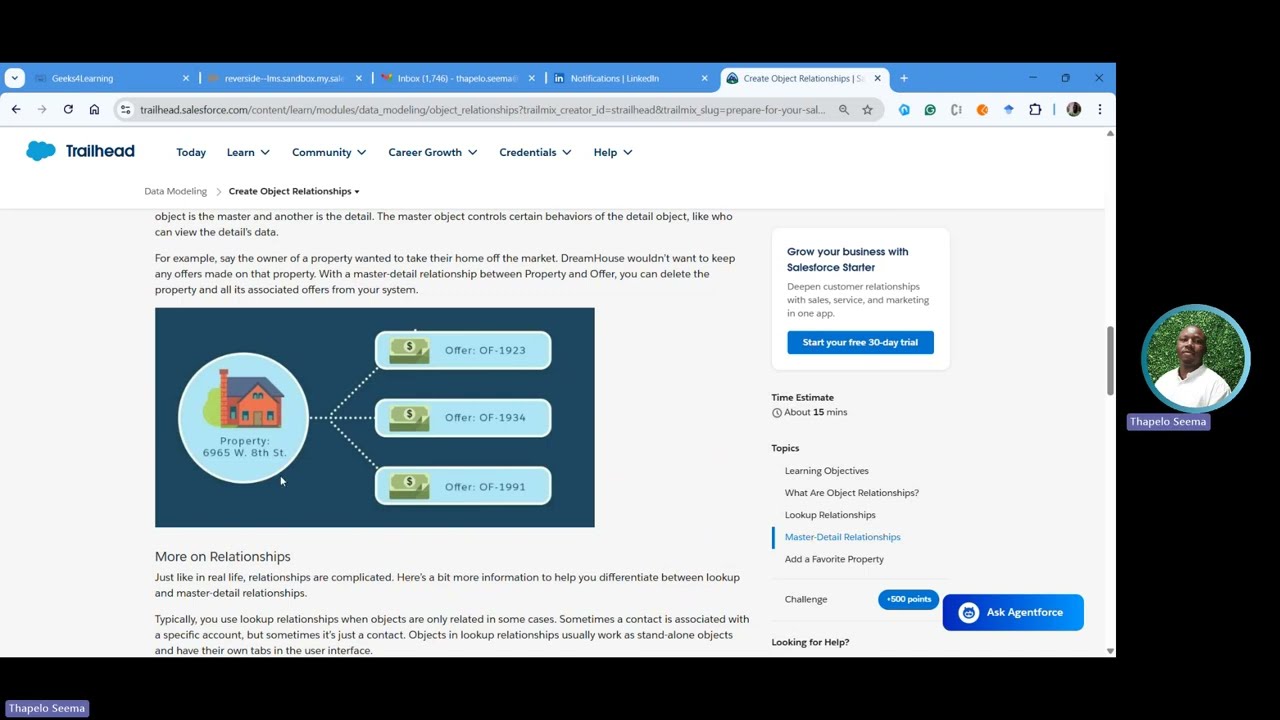Image resolution: width=1280 pixels, height=720 pixels.
Task: Open the browser home page
Action: point(94,109)
